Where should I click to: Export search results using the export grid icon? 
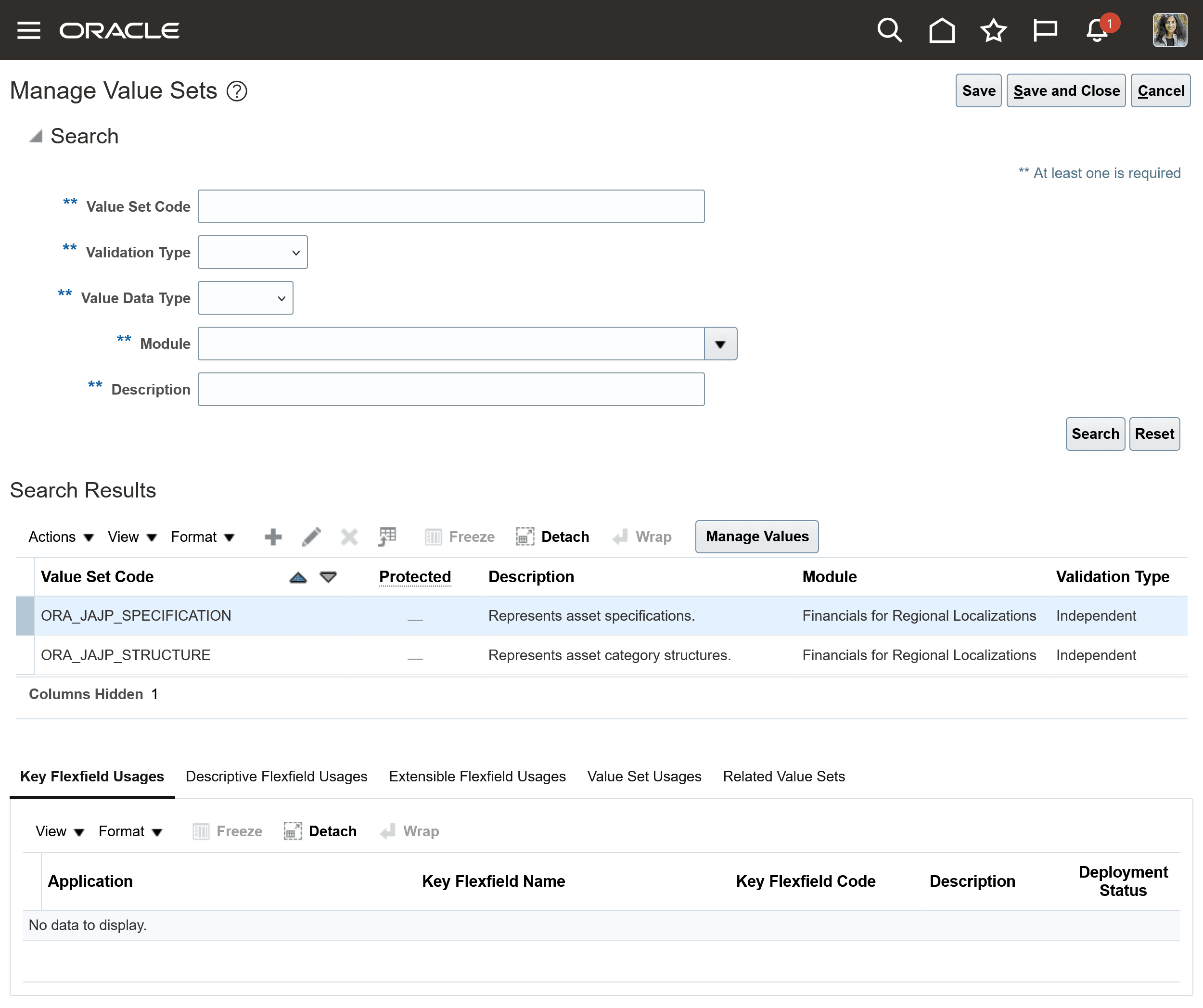pyautogui.click(x=387, y=536)
